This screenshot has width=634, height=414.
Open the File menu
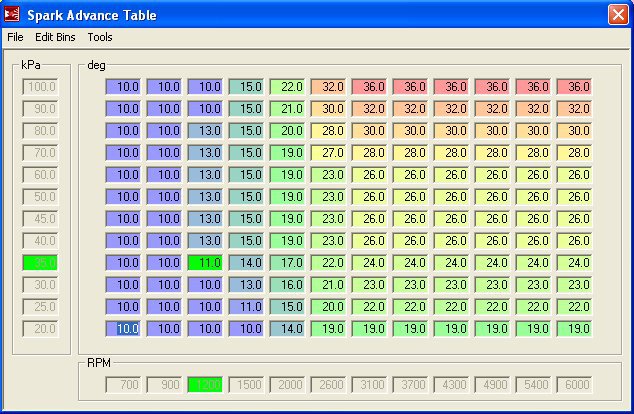(x=14, y=37)
